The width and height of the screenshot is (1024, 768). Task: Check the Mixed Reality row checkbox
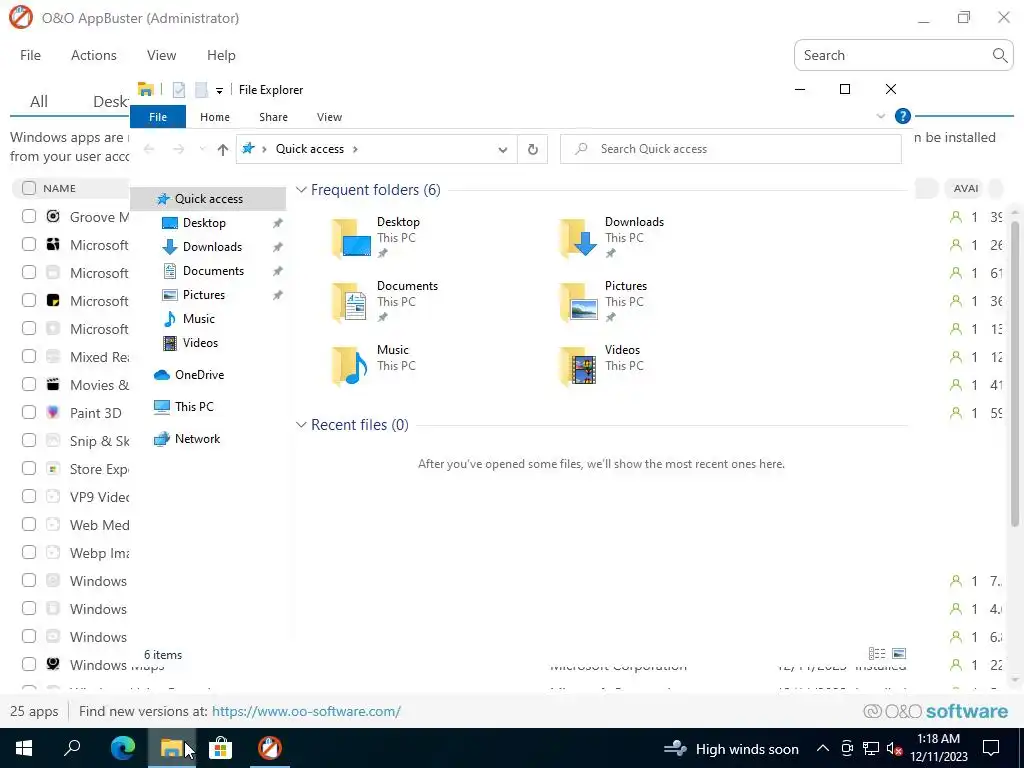pos(29,356)
